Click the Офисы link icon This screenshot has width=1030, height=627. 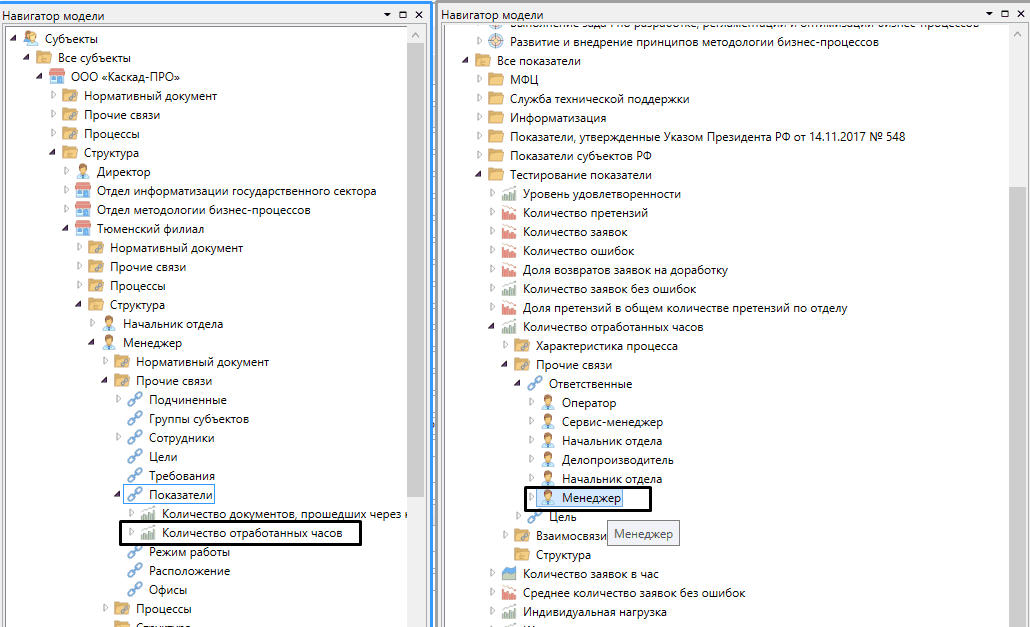click(x=135, y=590)
